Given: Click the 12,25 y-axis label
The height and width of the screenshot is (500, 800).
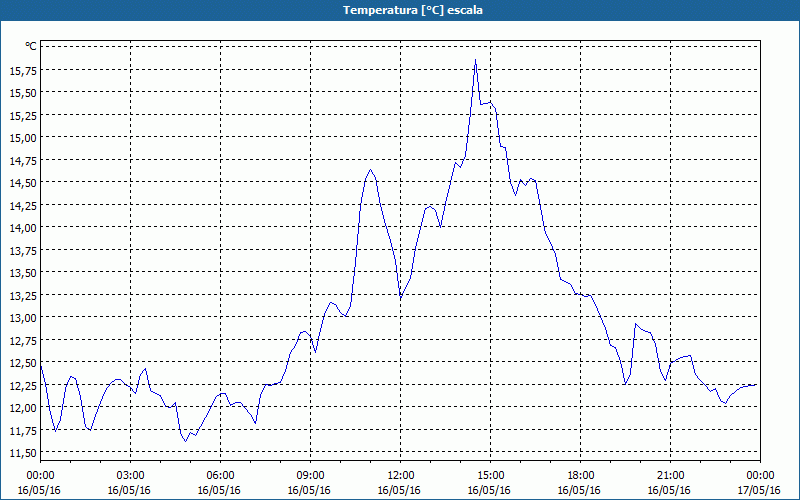Looking at the screenshot, I should click(23, 385).
